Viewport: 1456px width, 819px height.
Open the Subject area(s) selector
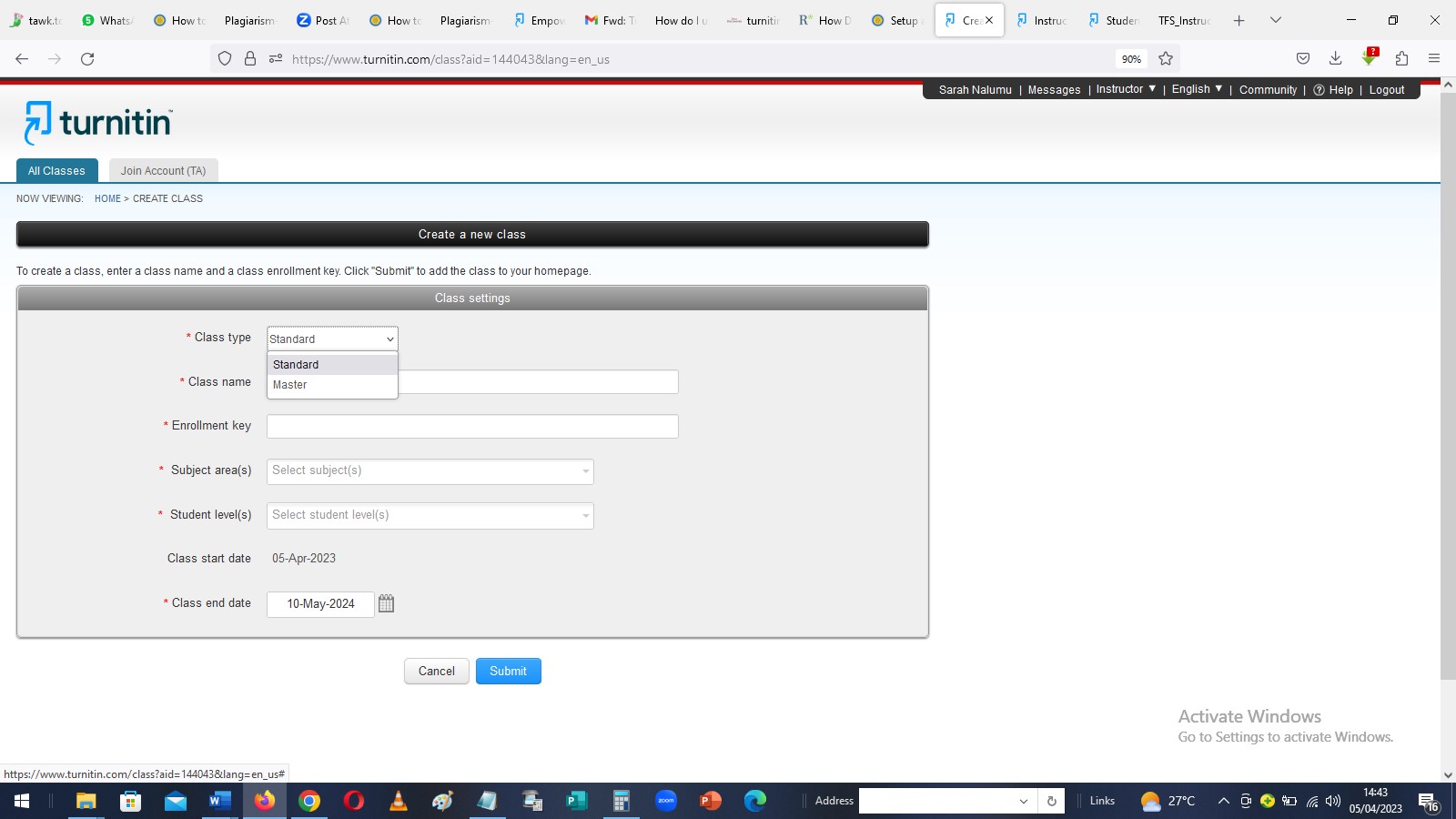pos(430,470)
